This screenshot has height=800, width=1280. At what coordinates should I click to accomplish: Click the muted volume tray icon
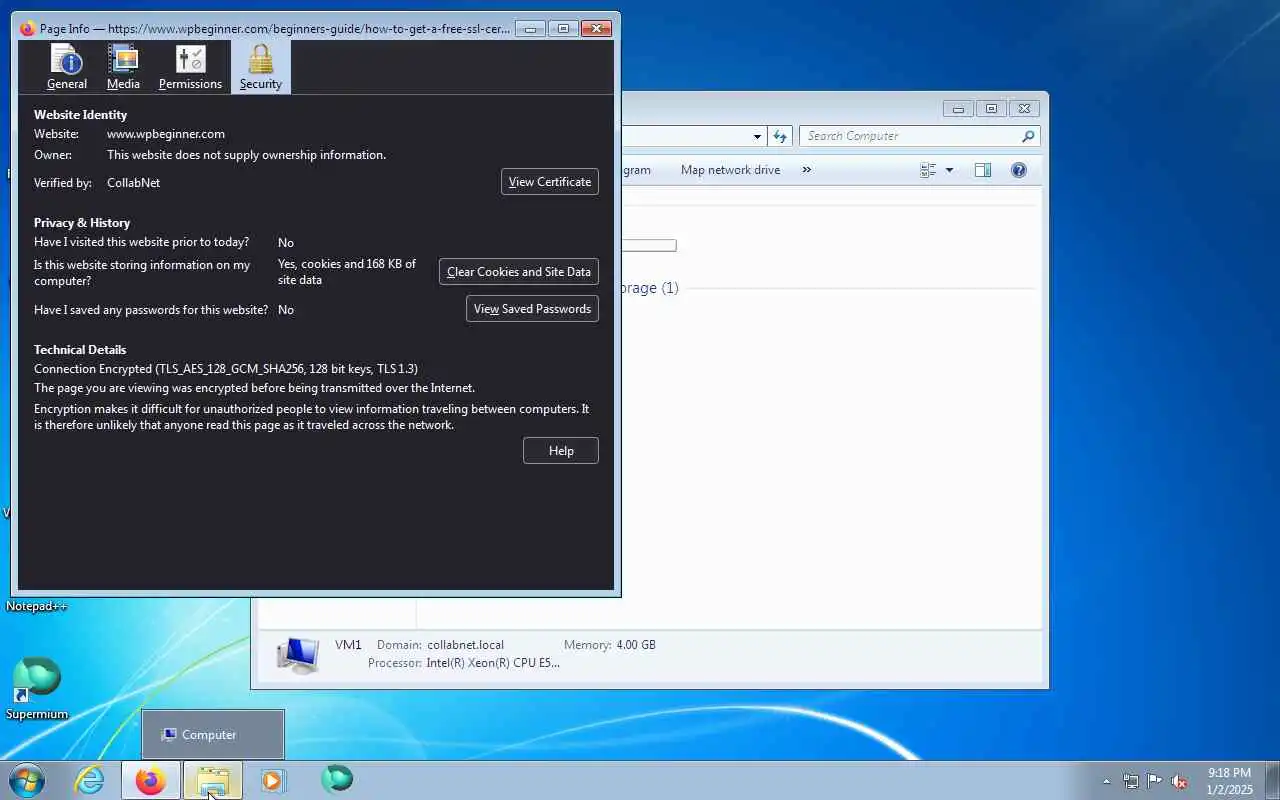[1180, 781]
